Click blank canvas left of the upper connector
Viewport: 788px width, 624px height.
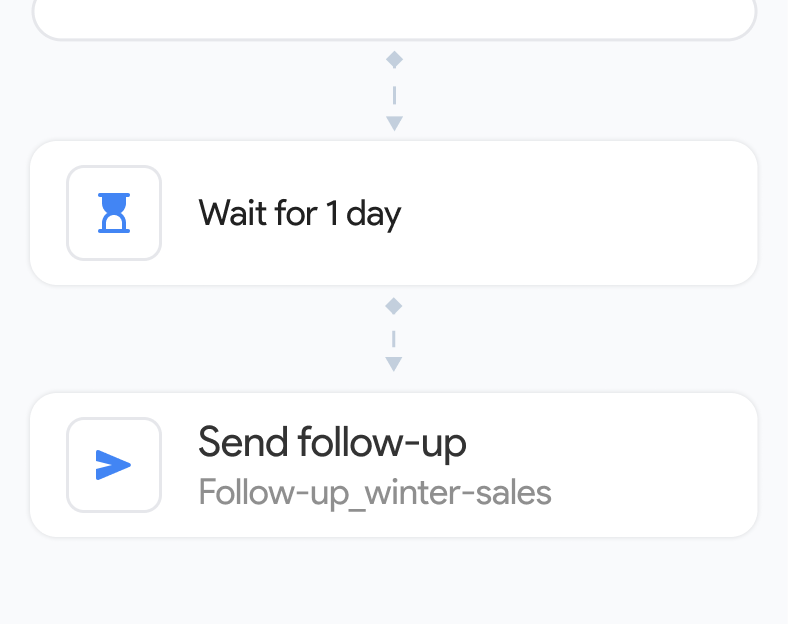(x=200, y=92)
